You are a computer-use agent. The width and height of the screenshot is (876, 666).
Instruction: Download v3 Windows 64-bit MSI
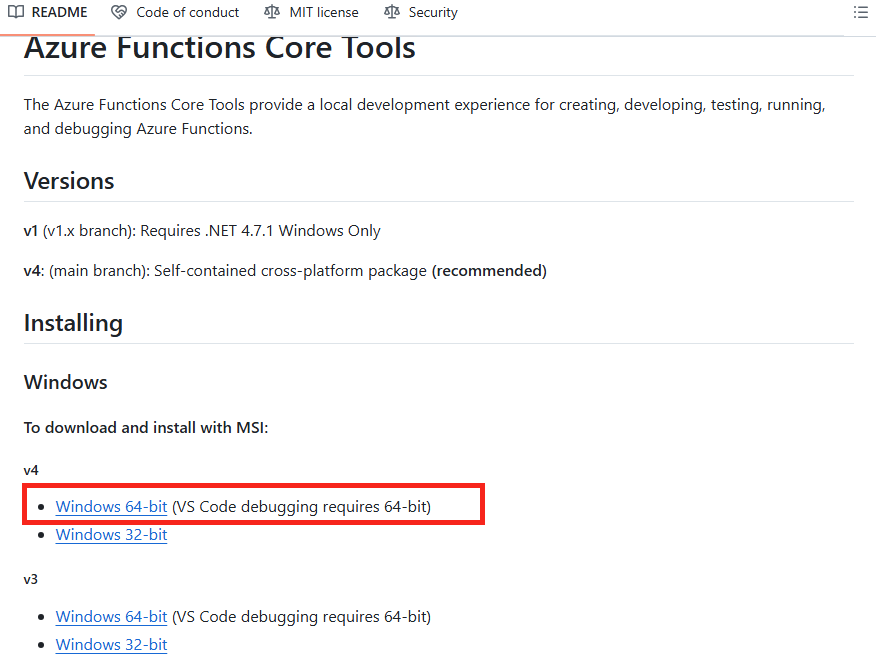pos(111,616)
